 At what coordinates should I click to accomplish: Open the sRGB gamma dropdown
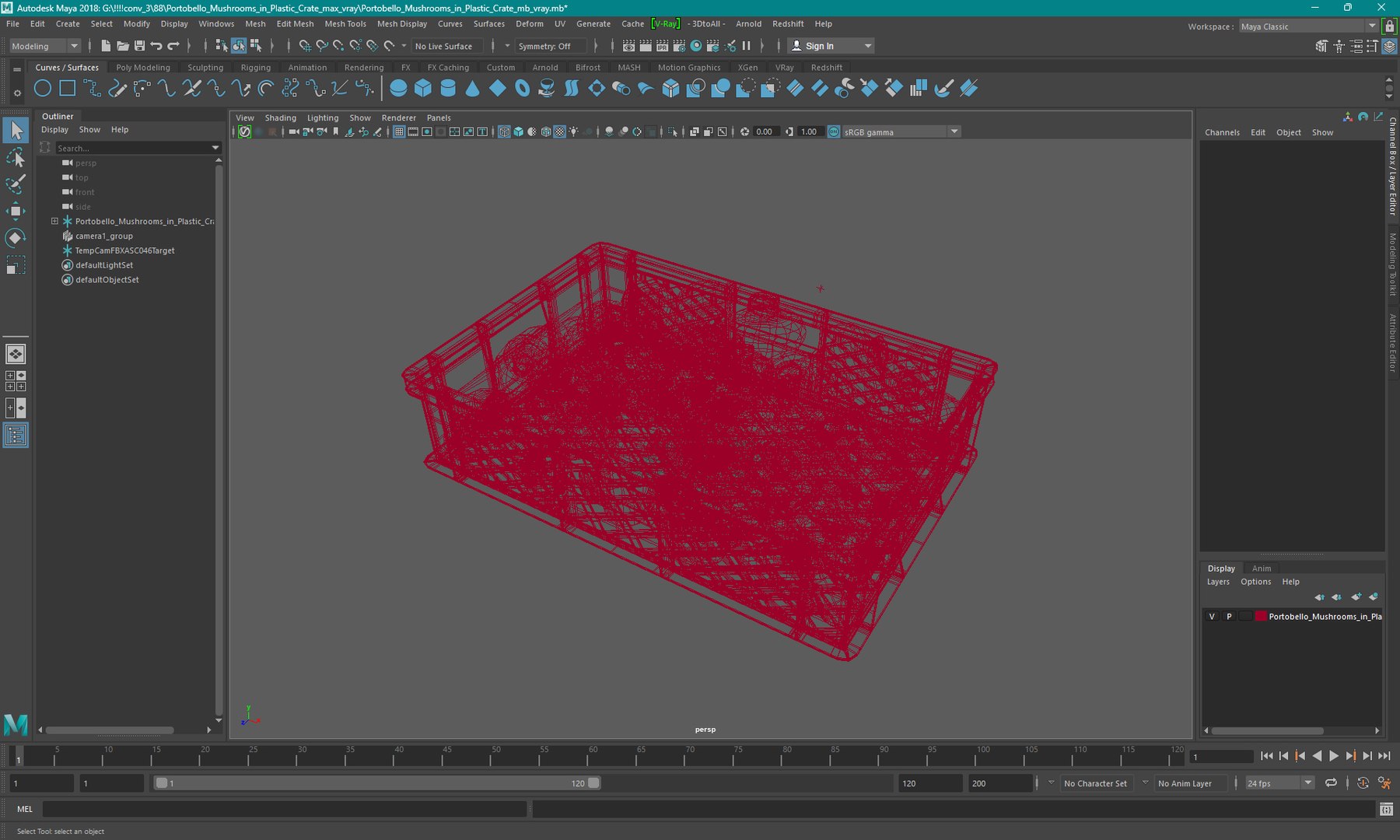(902, 132)
